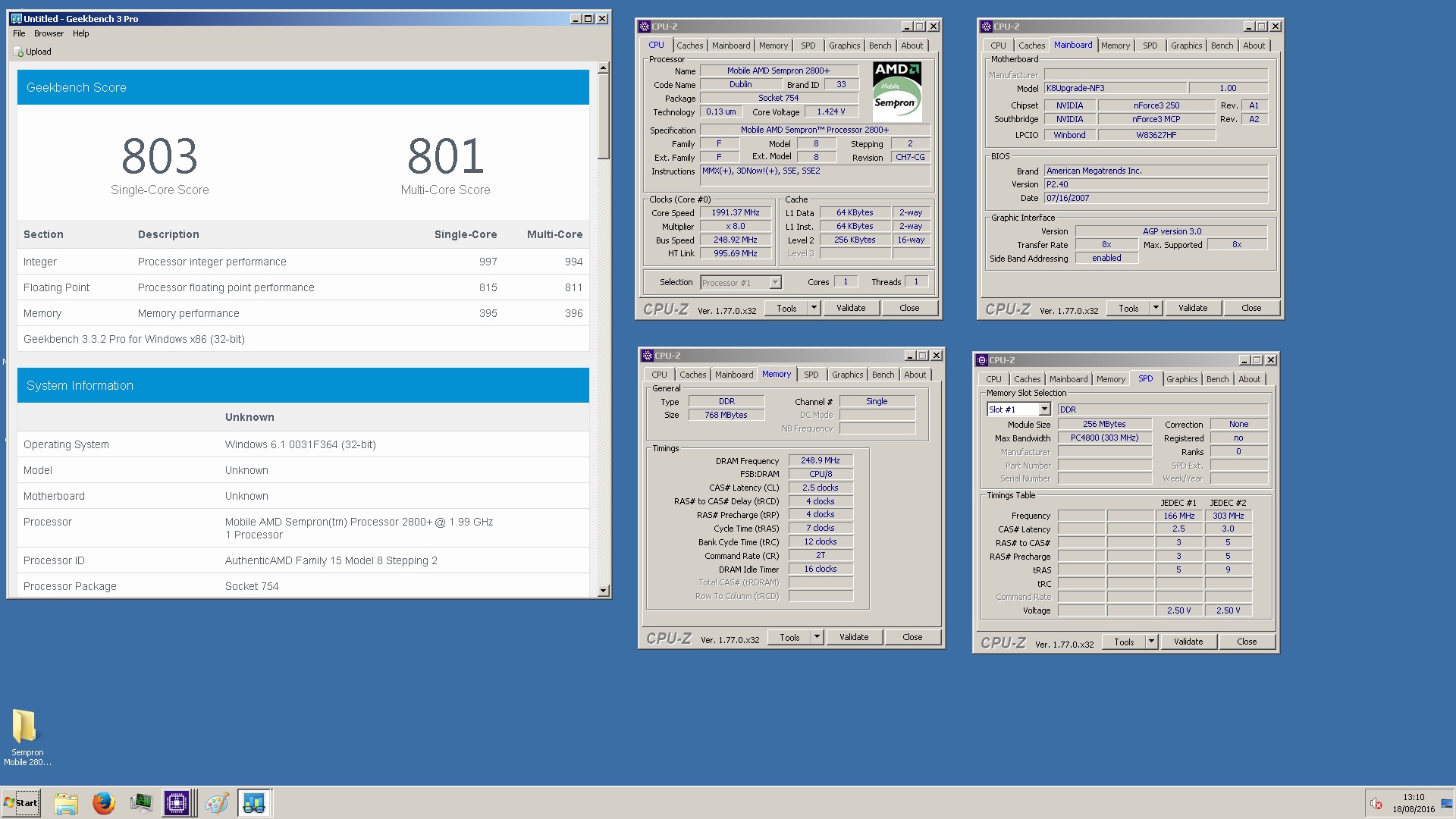Switch to Caches tab in CPU-Z CPU window
Screen dimensions: 1456x819
coord(690,45)
